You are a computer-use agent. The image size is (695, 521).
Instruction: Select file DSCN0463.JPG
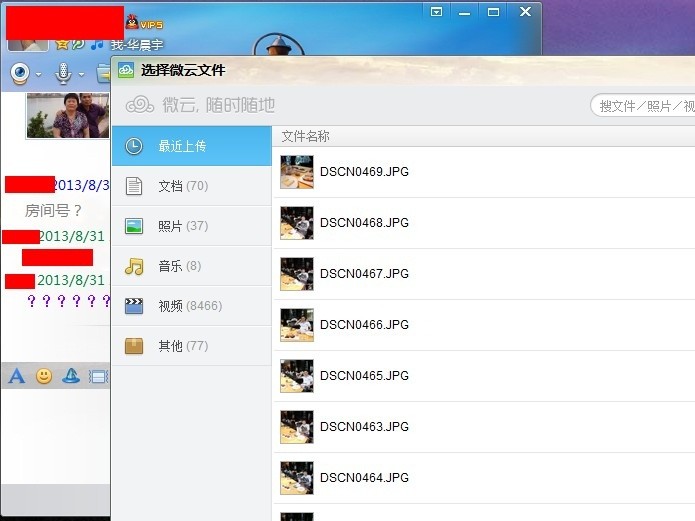(484, 427)
